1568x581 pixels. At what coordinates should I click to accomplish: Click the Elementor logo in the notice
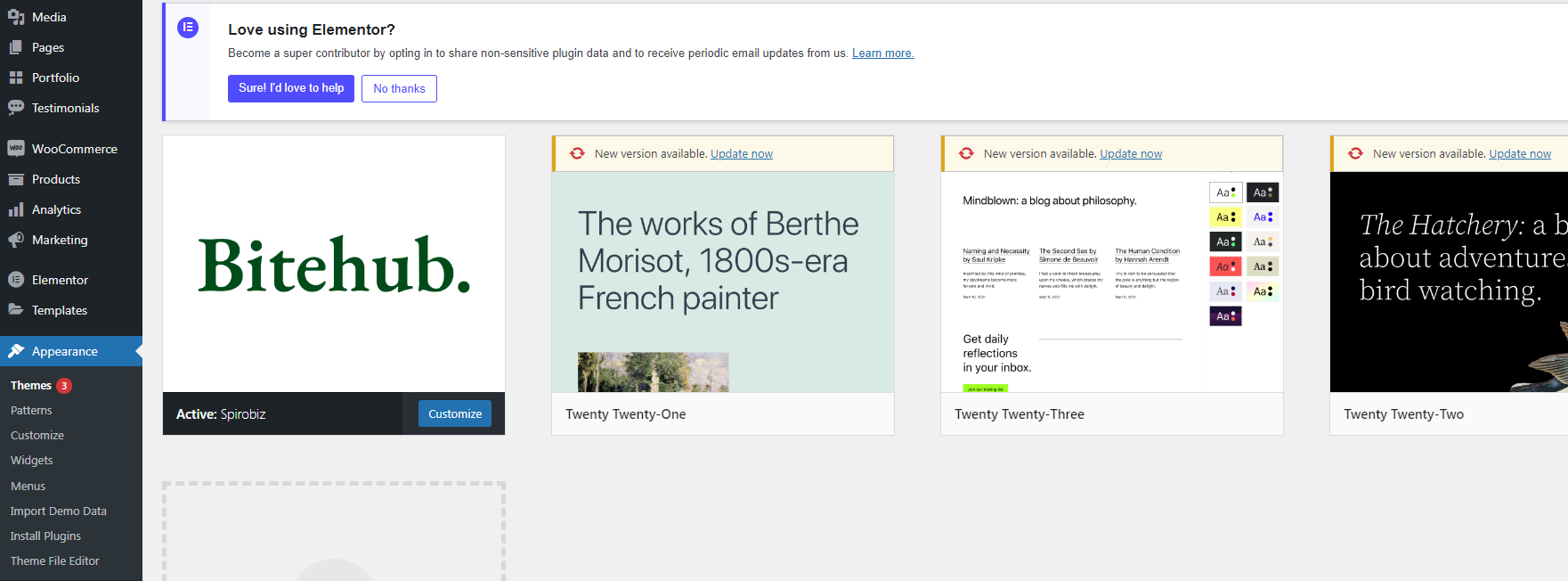(x=188, y=28)
